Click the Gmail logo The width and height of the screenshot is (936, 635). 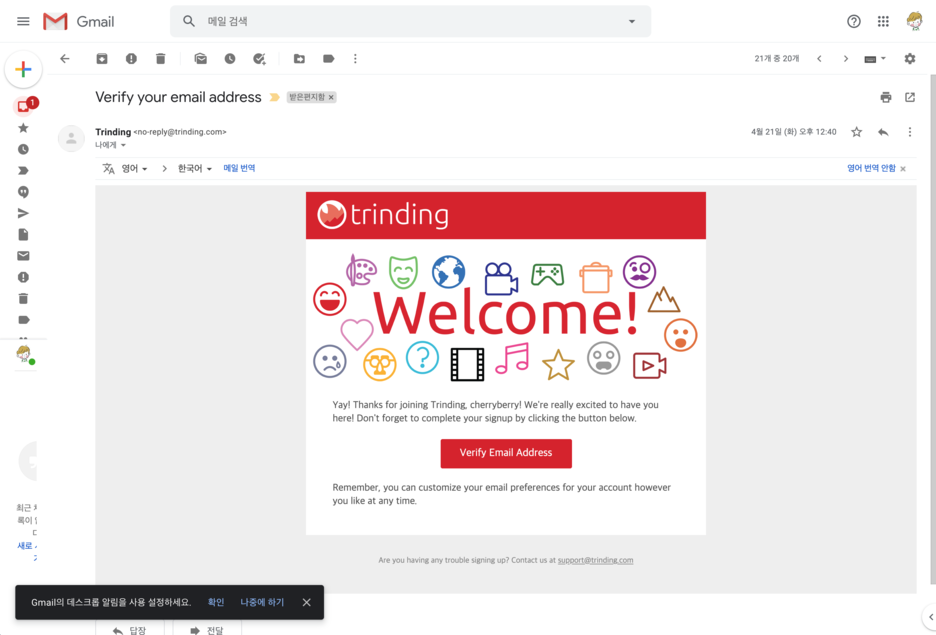[79, 21]
